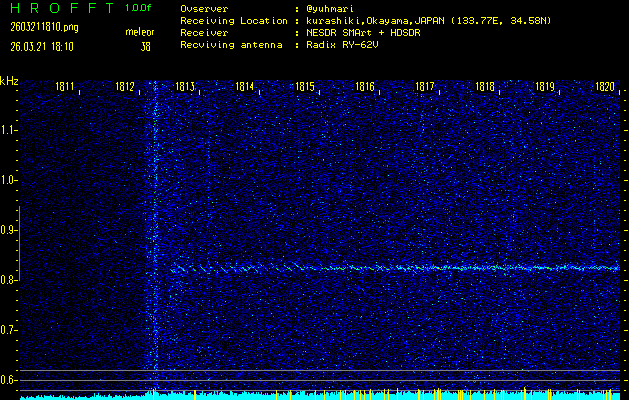Select the 1815 time marker
Viewport: 629px width, 400px height.
point(305,88)
